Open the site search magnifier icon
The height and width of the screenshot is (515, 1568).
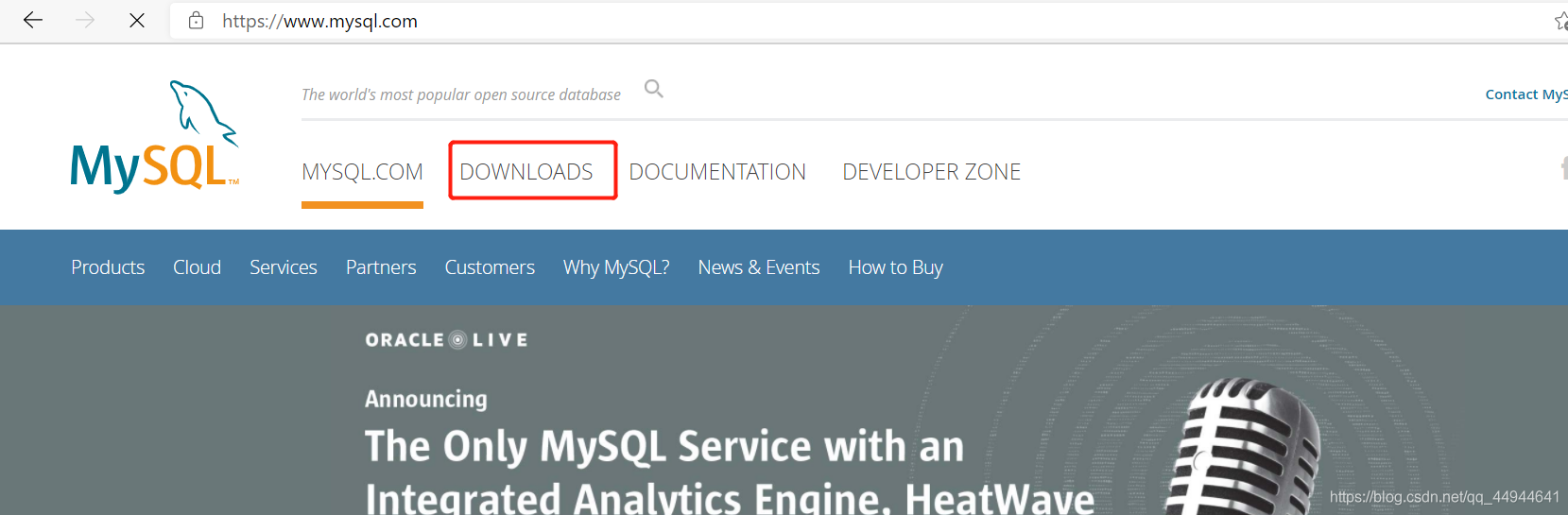pos(654,89)
